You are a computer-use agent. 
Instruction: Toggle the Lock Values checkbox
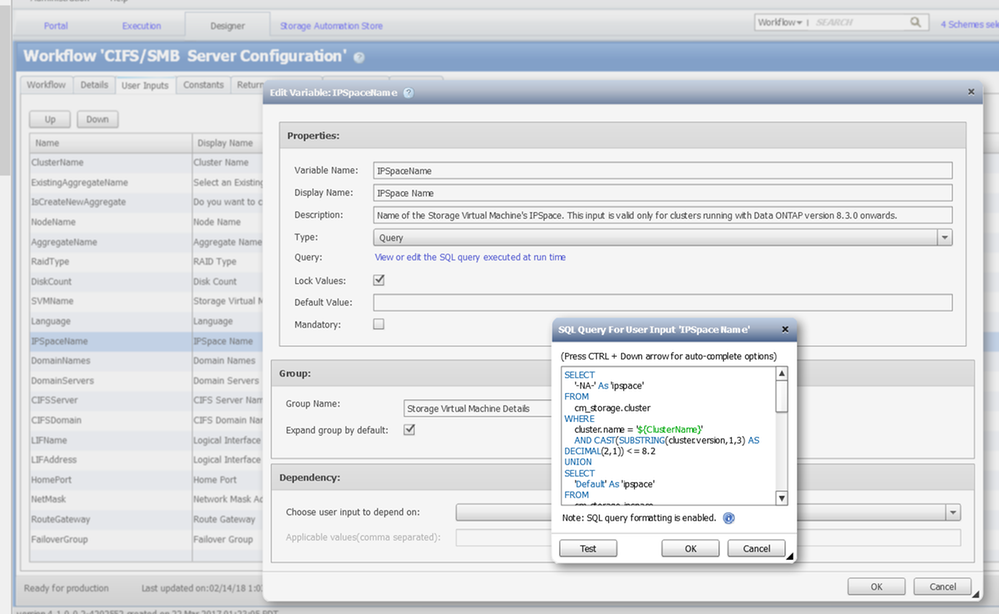point(378,281)
